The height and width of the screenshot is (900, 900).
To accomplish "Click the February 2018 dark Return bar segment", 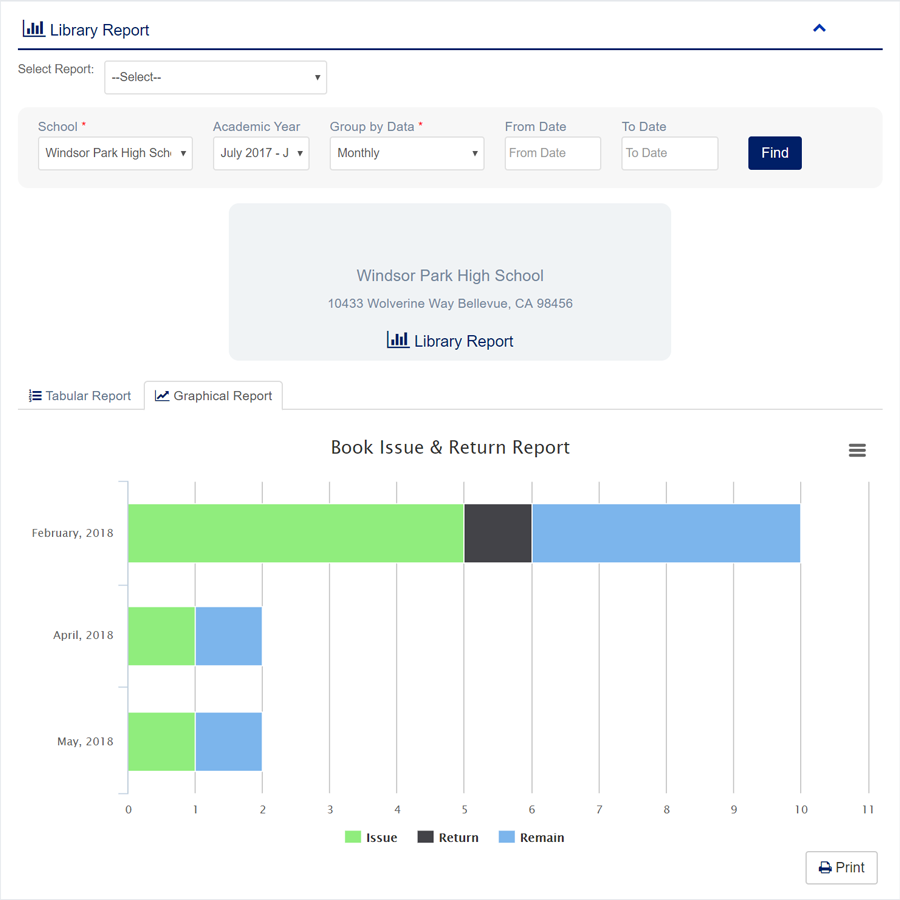I will (498, 533).
